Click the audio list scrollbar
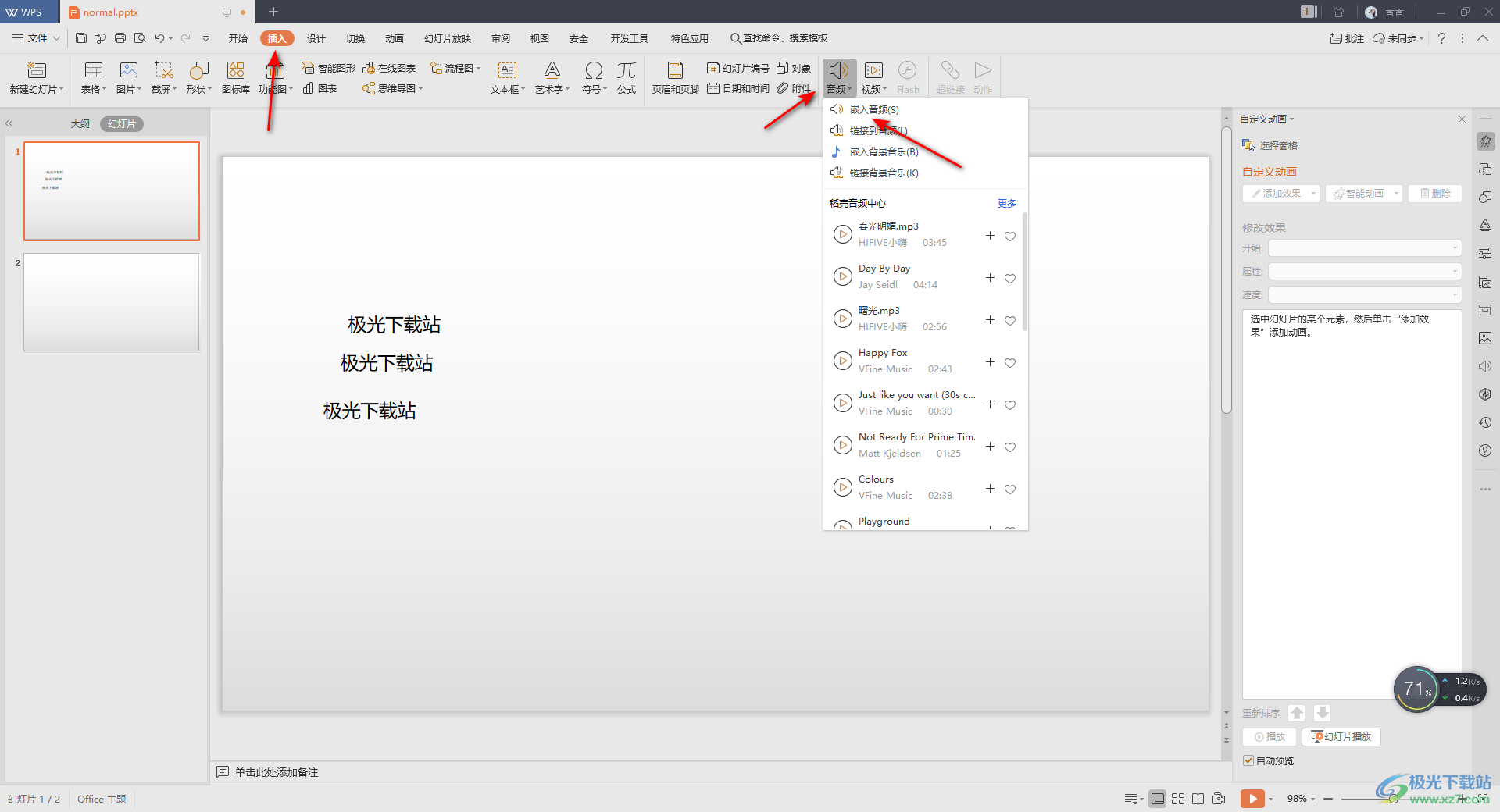The image size is (1500, 812). pyautogui.click(x=1024, y=272)
